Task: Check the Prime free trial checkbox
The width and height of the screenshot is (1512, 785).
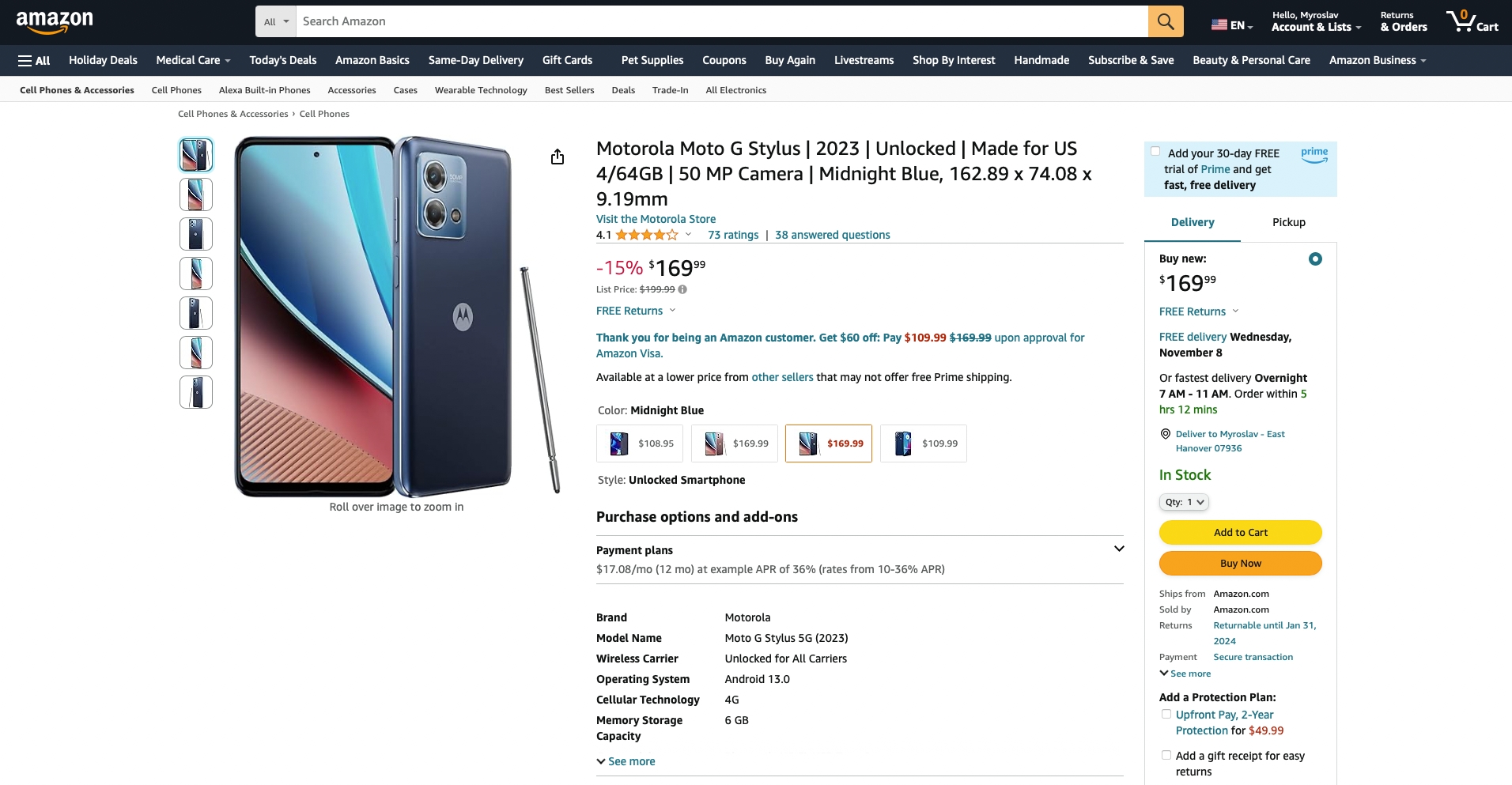Action: pos(1155,152)
